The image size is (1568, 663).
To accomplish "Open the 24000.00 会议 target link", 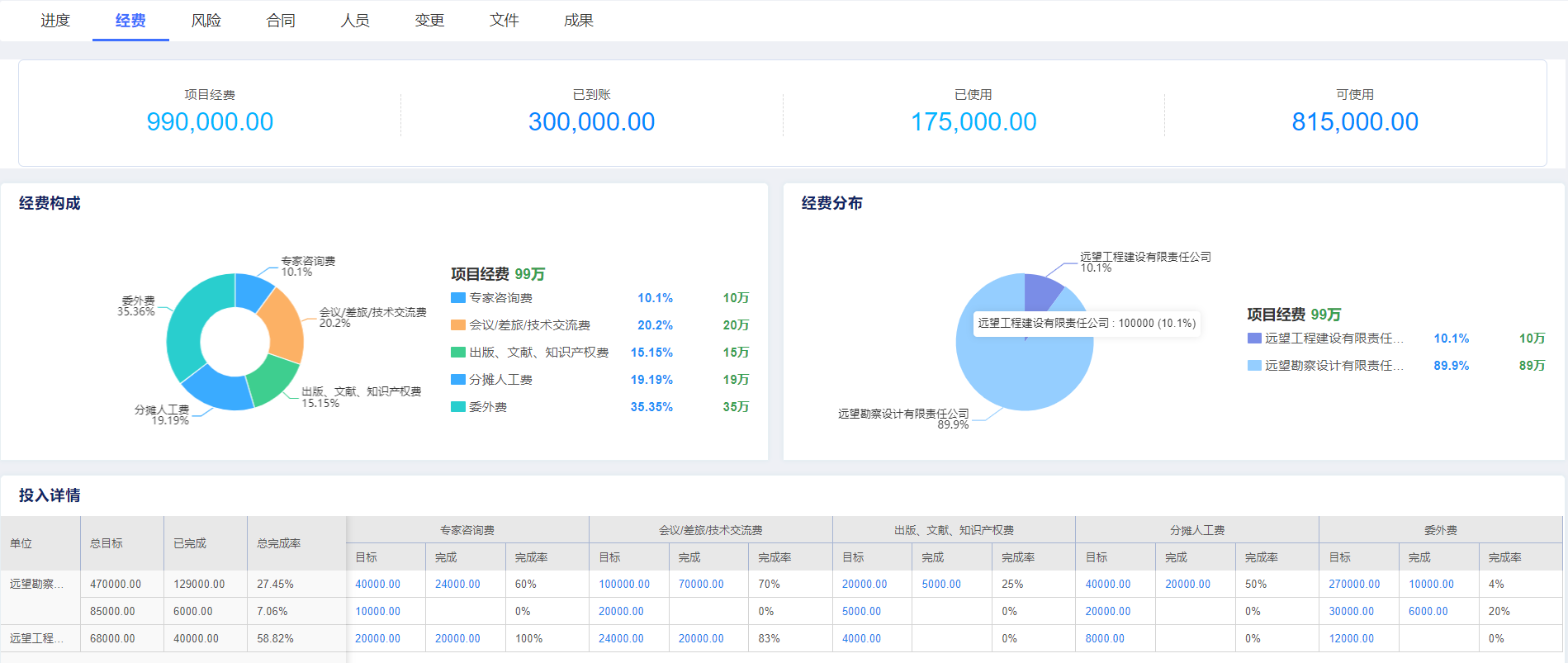I will (621, 638).
